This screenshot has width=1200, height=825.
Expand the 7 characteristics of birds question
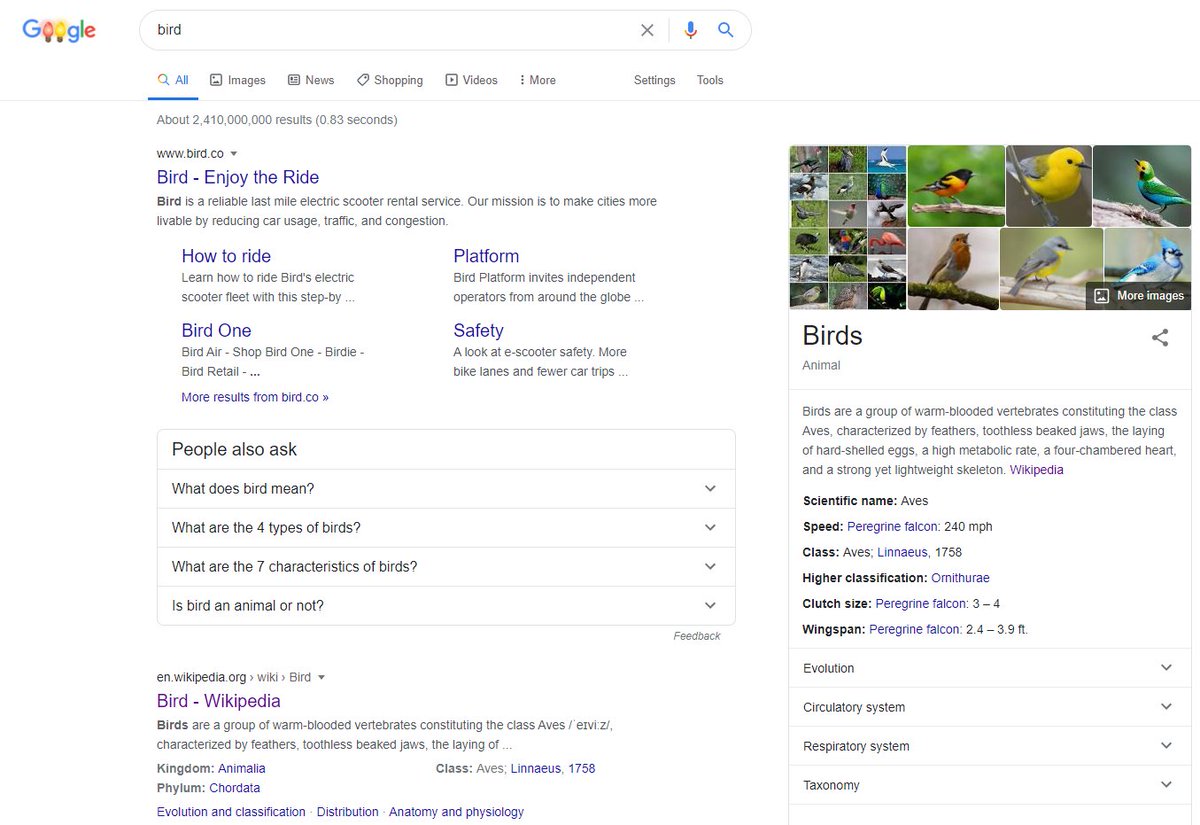446,567
